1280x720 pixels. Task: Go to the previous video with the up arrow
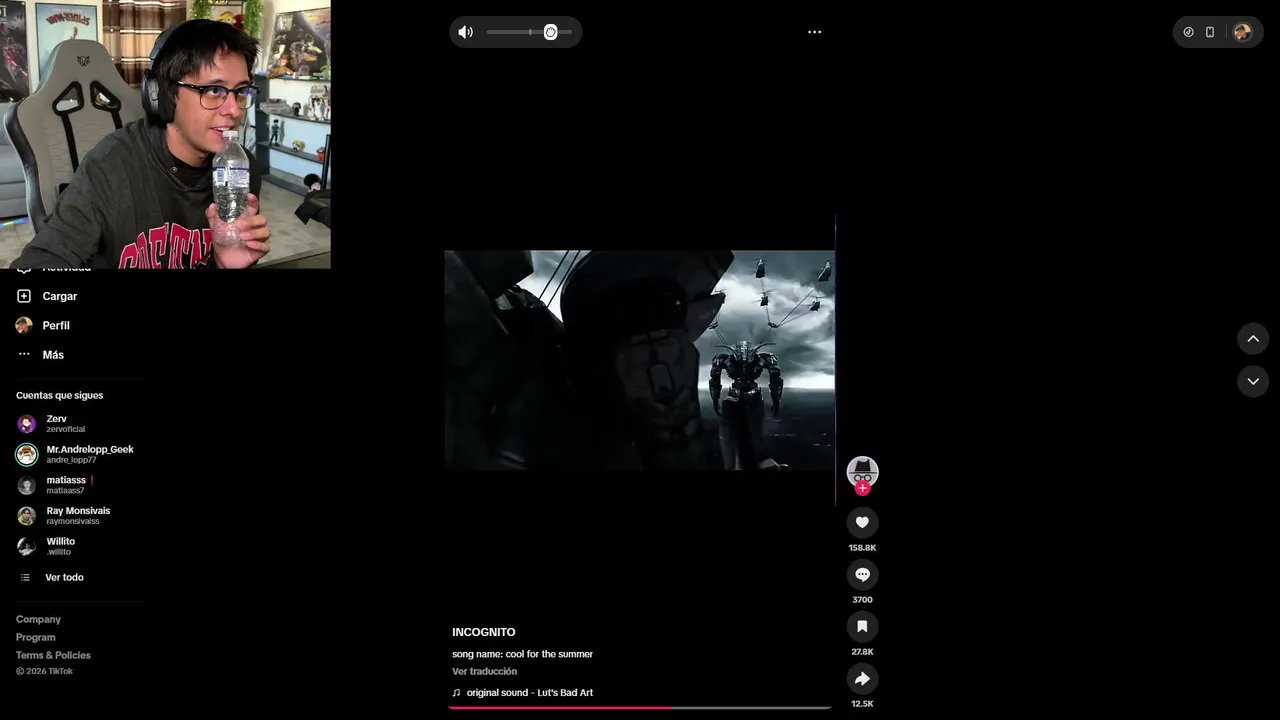(1253, 339)
